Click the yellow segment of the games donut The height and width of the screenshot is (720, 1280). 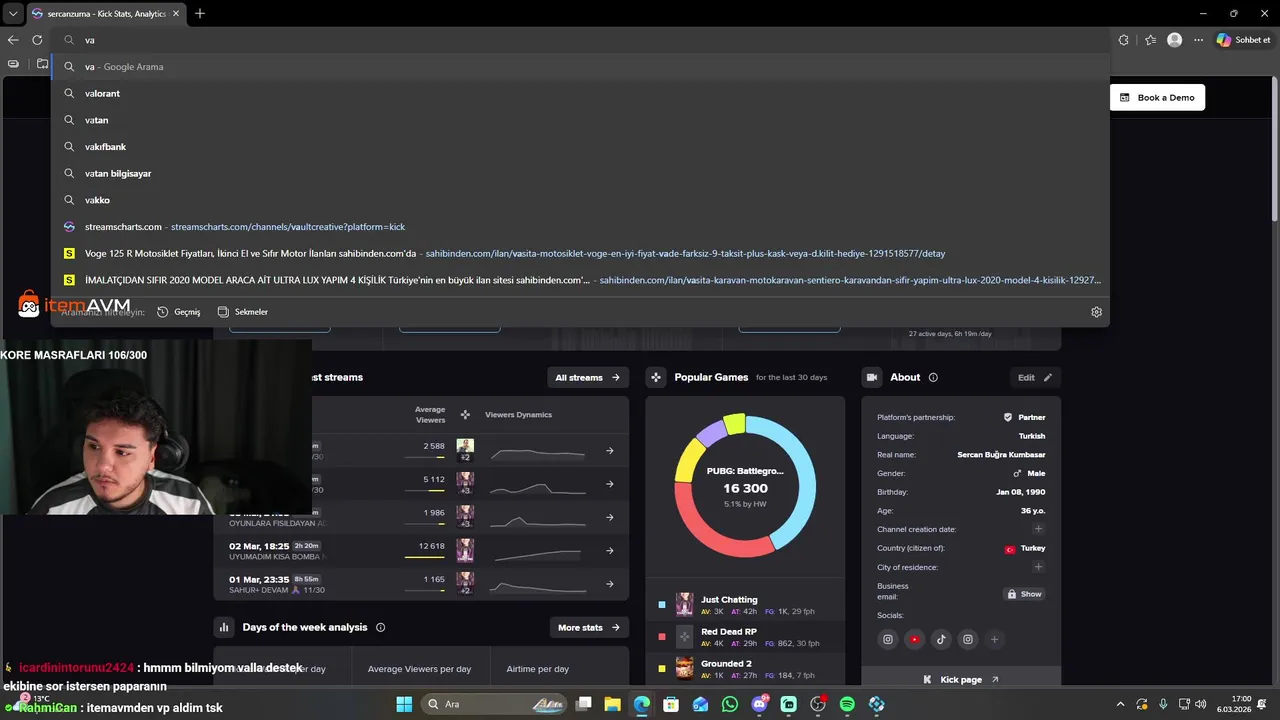click(688, 460)
